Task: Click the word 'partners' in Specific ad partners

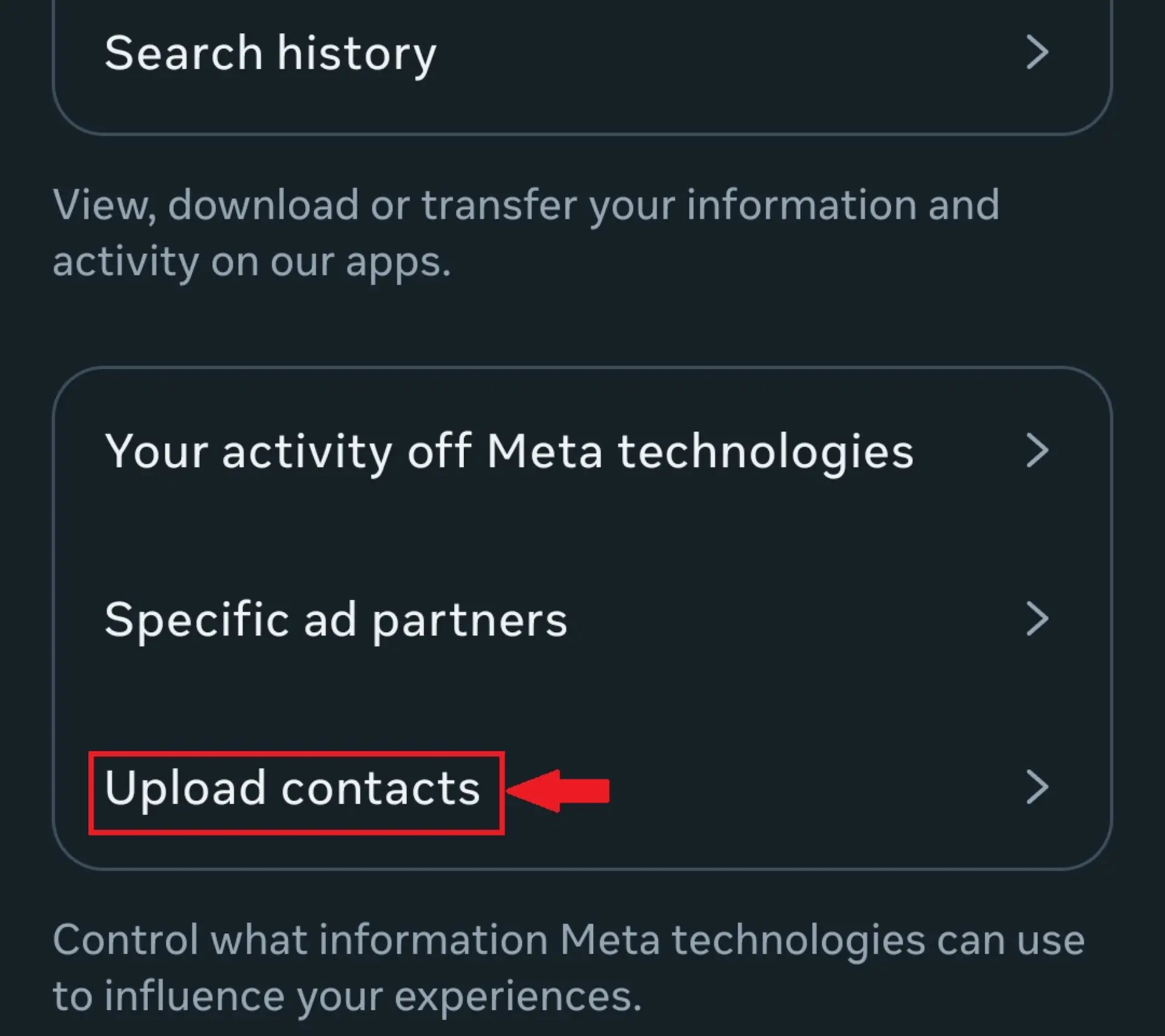Action: coord(470,621)
